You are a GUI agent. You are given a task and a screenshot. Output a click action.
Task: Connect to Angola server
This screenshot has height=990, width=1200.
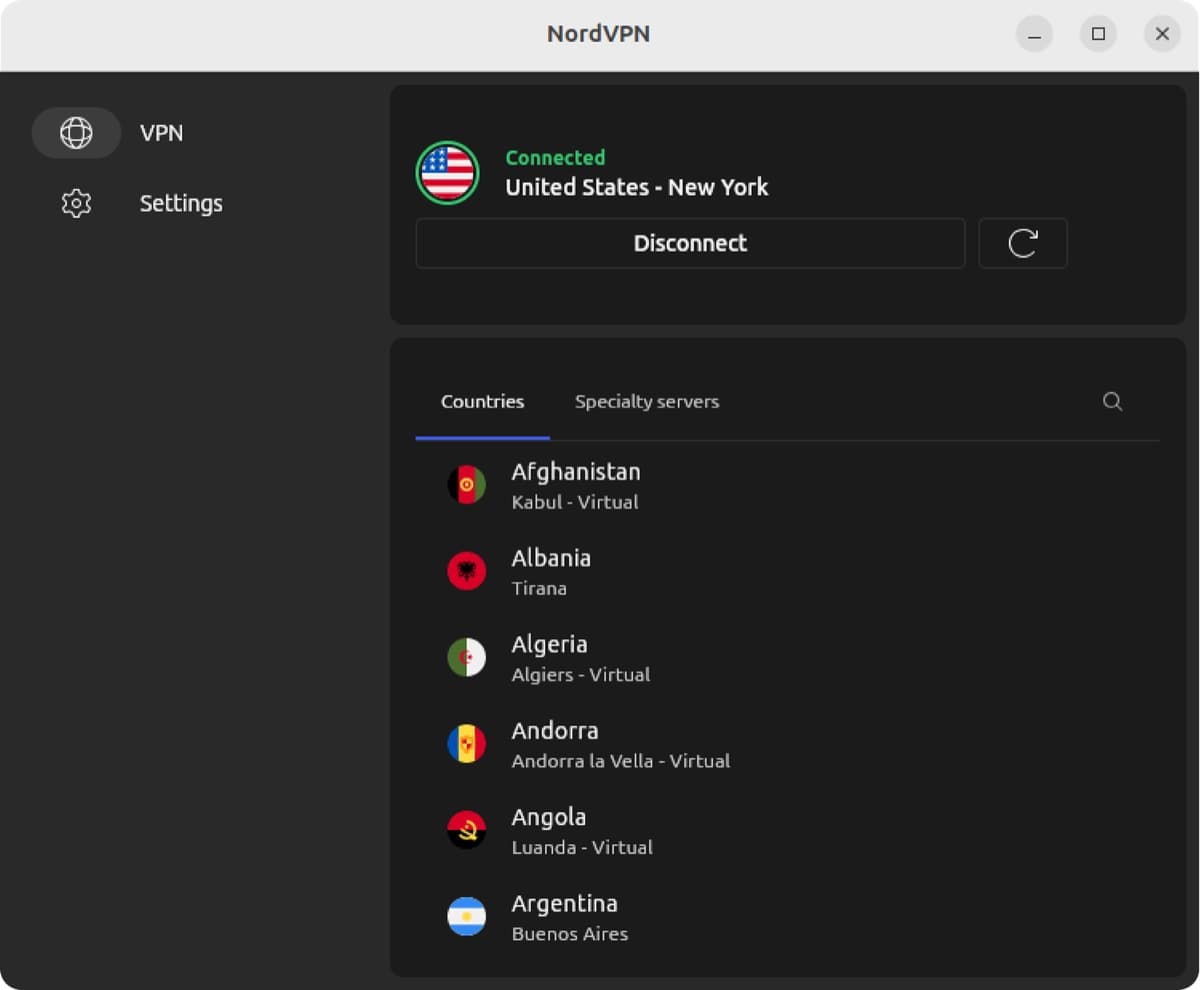(x=788, y=830)
